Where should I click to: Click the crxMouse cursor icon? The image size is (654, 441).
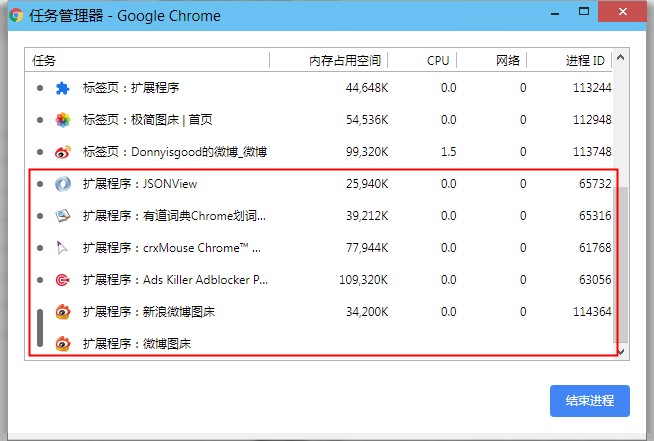[62, 248]
